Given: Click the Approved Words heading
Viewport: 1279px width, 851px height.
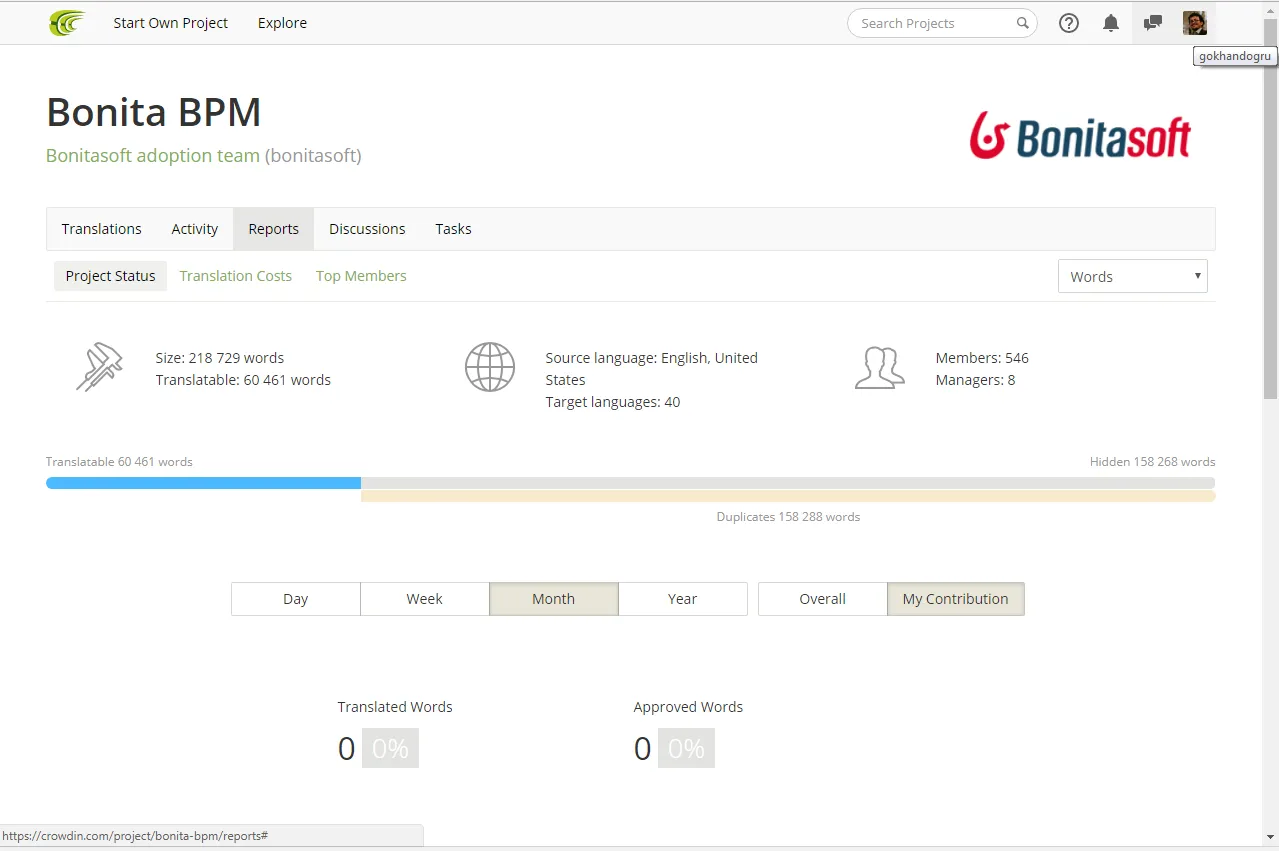Looking at the screenshot, I should (x=688, y=707).
